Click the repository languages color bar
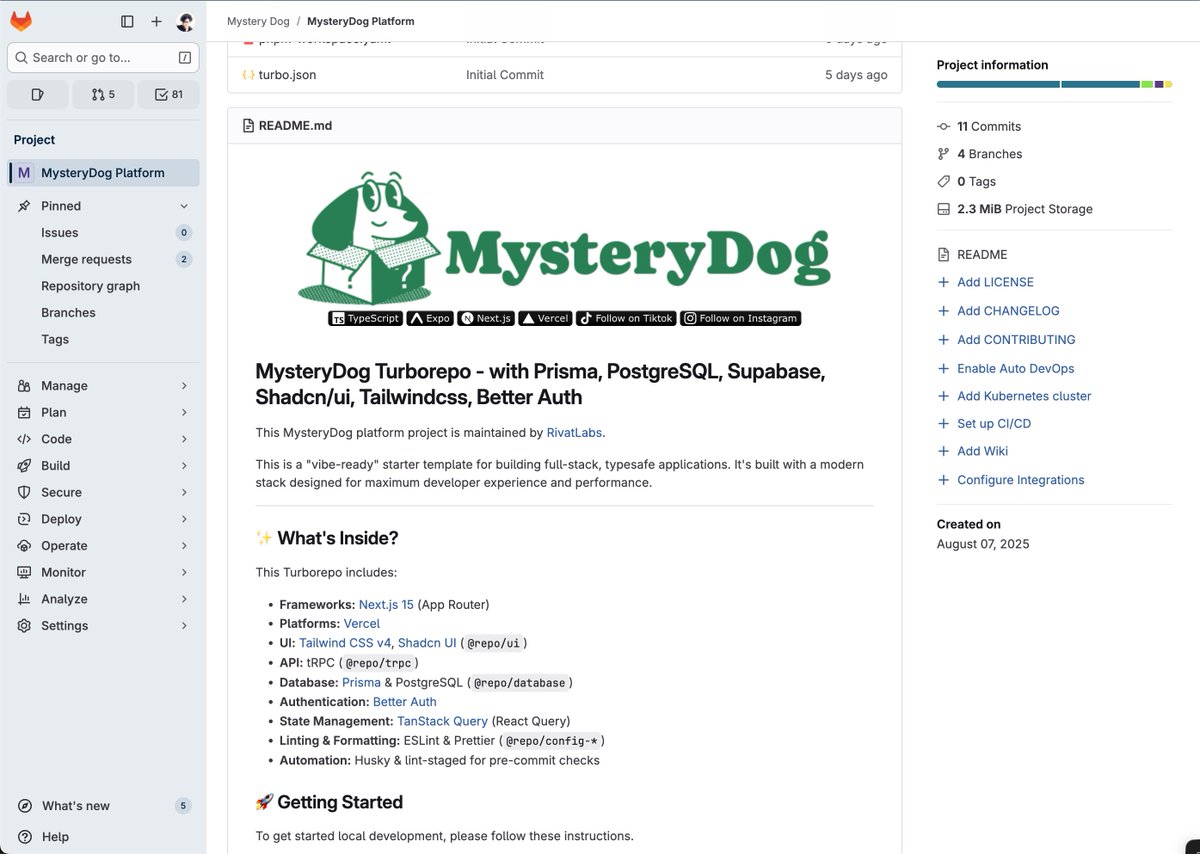Screen dimensions: 1200x854 1054,84
